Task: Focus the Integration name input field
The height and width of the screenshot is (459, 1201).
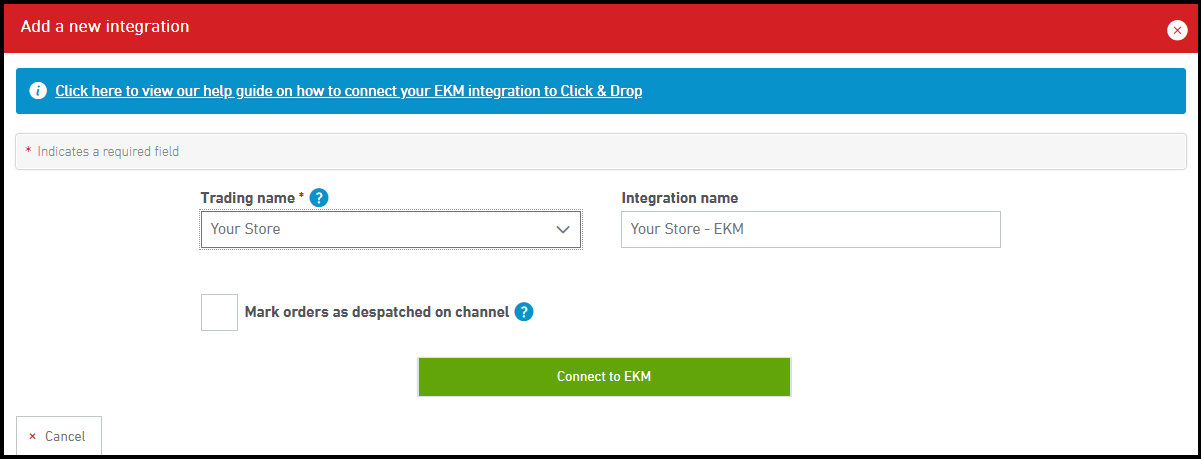Action: coord(810,229)
